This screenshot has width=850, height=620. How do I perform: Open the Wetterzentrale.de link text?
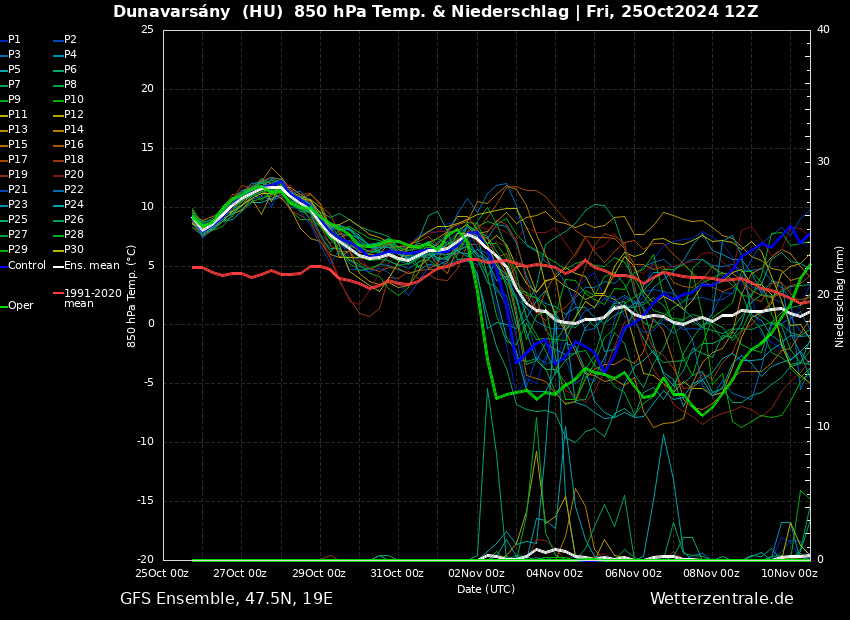click(721, 599)
